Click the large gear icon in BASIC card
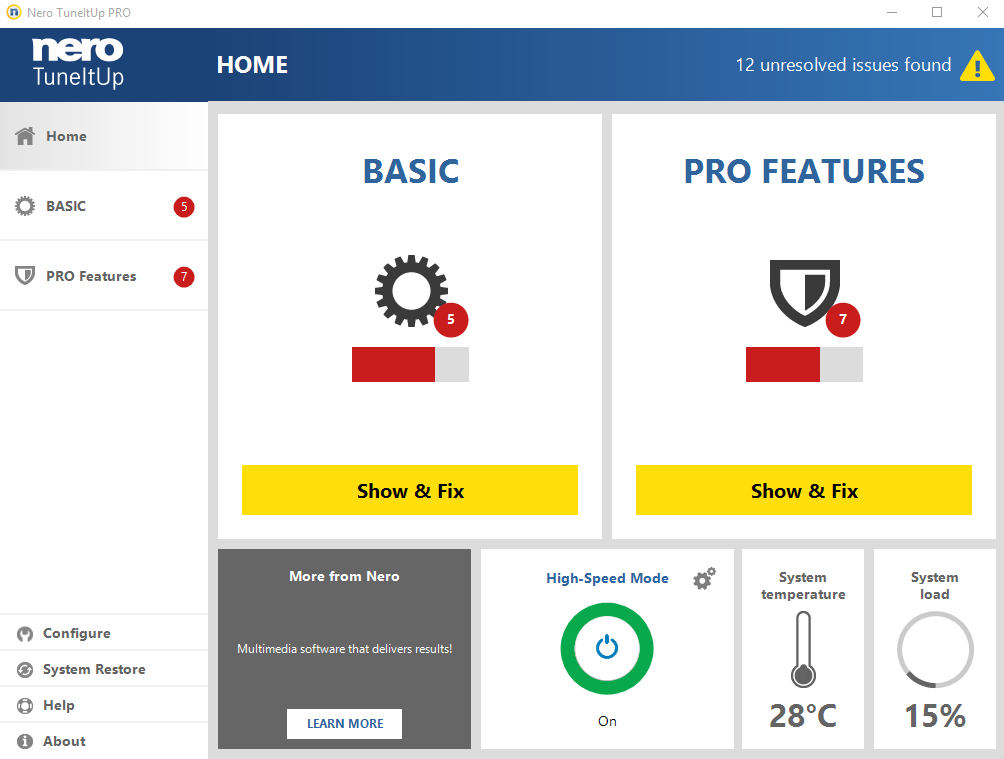Screen dimensions: 1004x759 pos(411,291)
